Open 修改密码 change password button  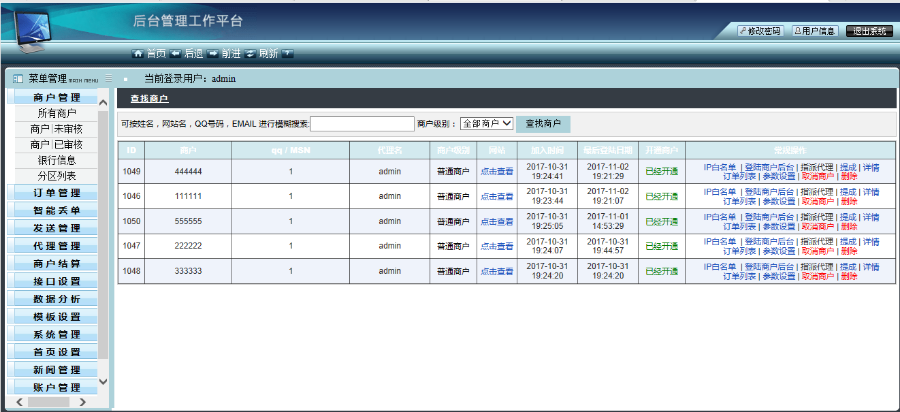point(759,31)
